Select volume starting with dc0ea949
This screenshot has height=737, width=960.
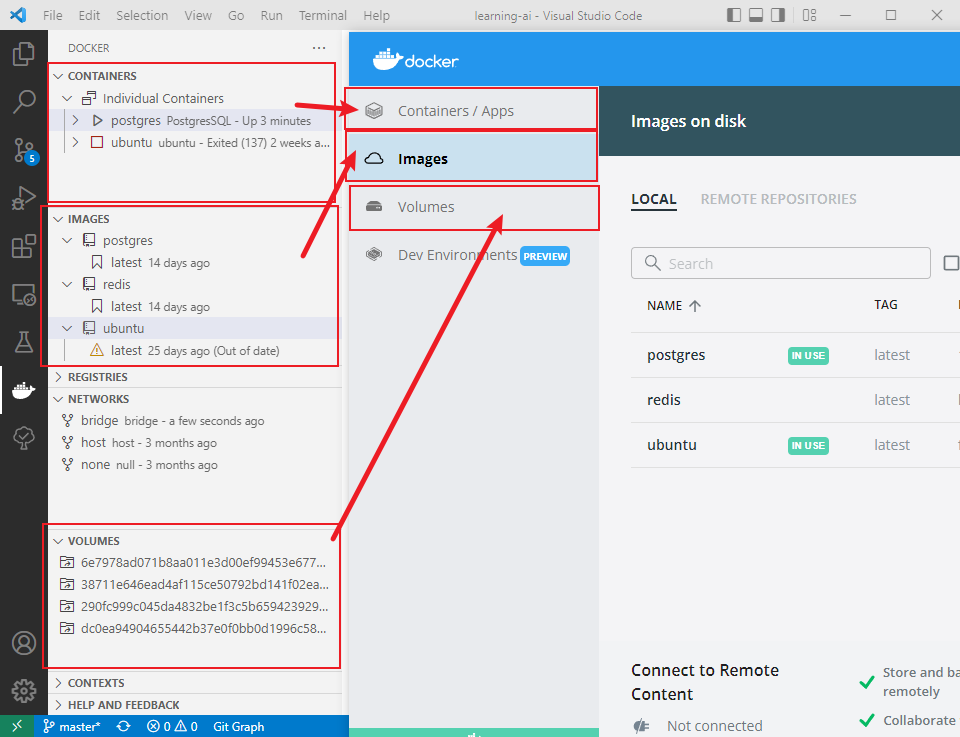[193, 628]
